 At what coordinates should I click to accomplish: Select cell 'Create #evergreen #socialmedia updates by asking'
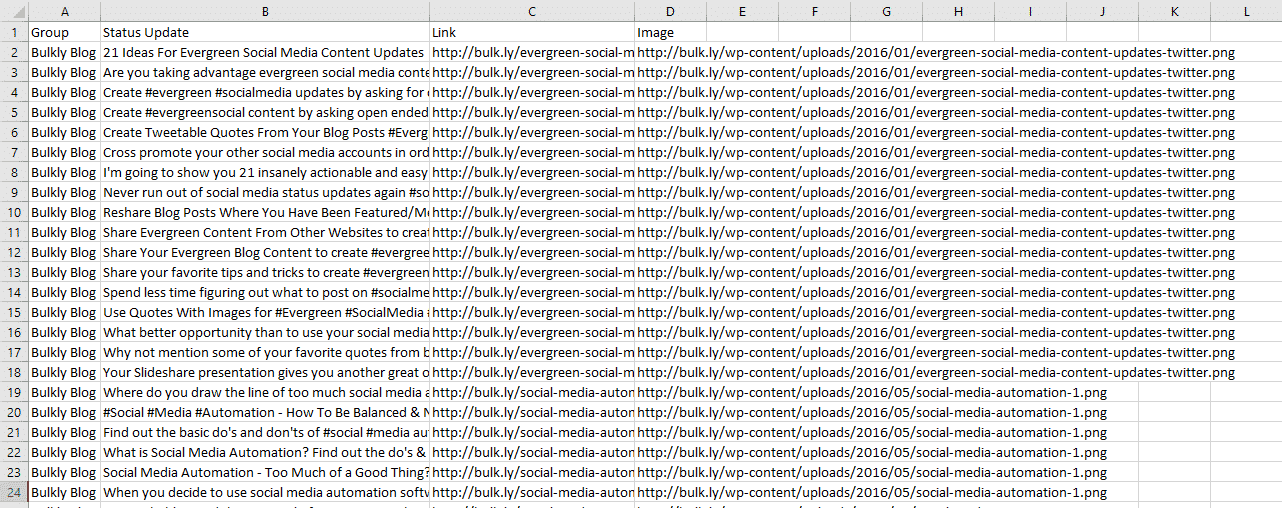[265, 92]
